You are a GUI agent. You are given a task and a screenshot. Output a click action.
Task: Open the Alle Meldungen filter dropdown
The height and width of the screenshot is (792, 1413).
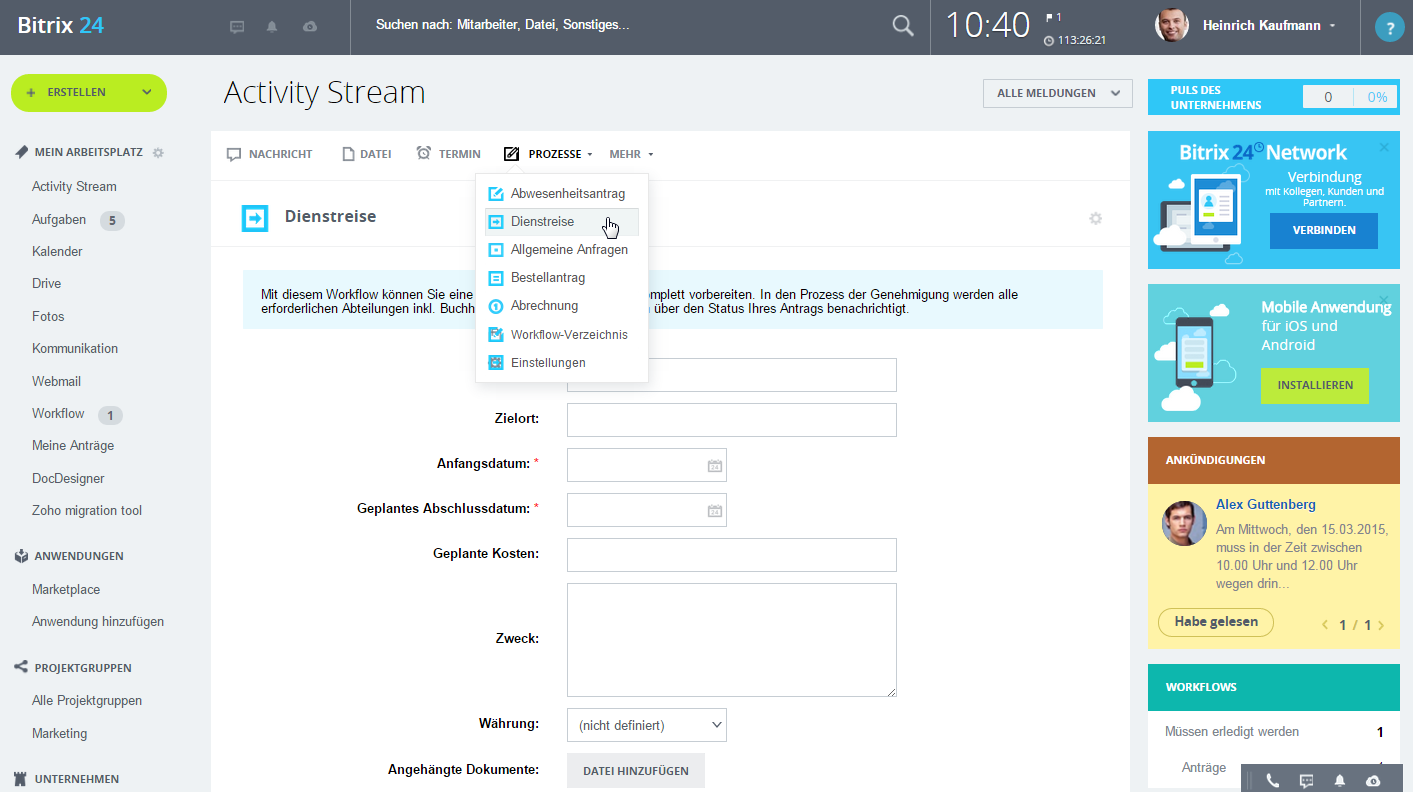pos(1056,92)
